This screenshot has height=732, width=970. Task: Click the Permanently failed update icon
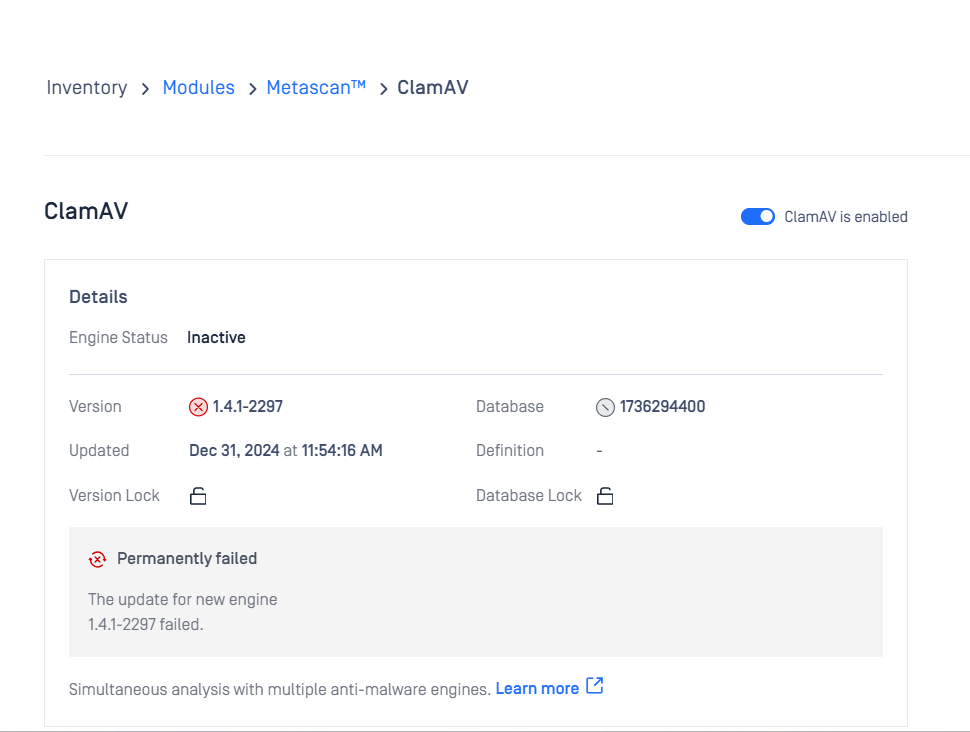[x=98, y=559]
